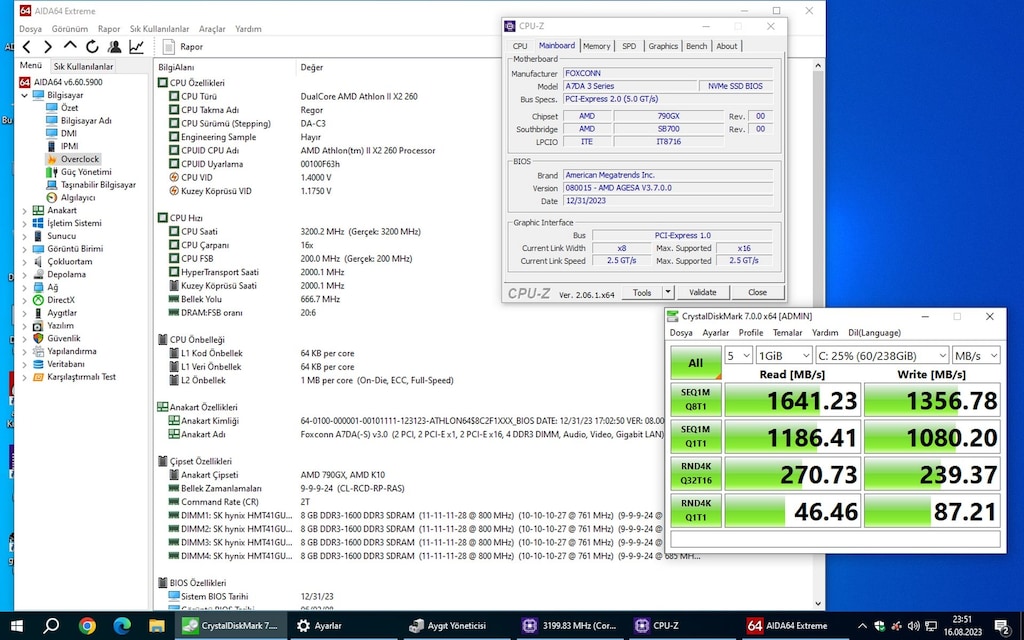The width and height of the screenshot is (1024, 640).
Task: Open the 1GiB test size dropdown
Action: pos(784,355)
